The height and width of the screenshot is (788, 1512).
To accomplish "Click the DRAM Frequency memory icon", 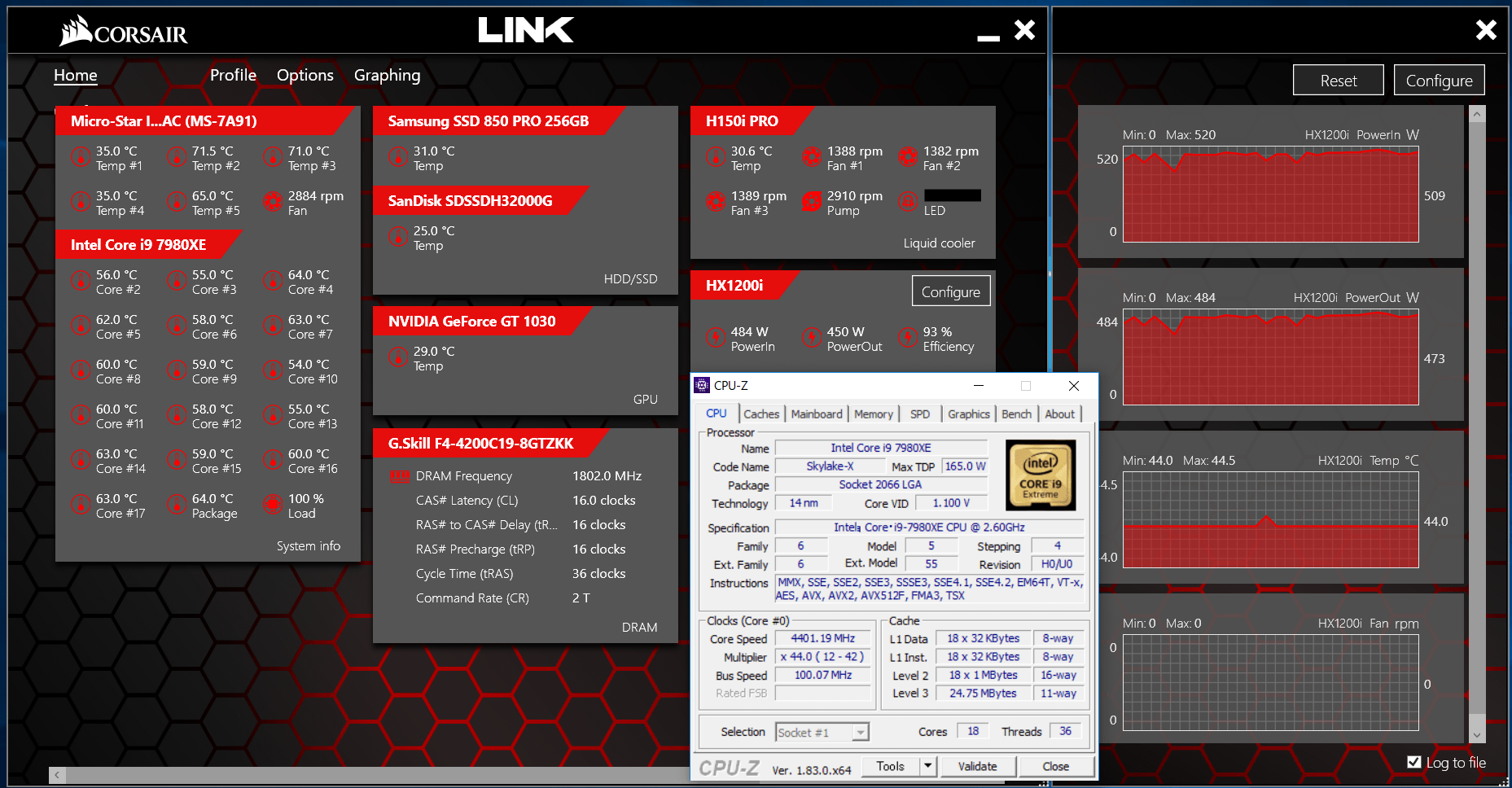I will [x=400, y=476].
